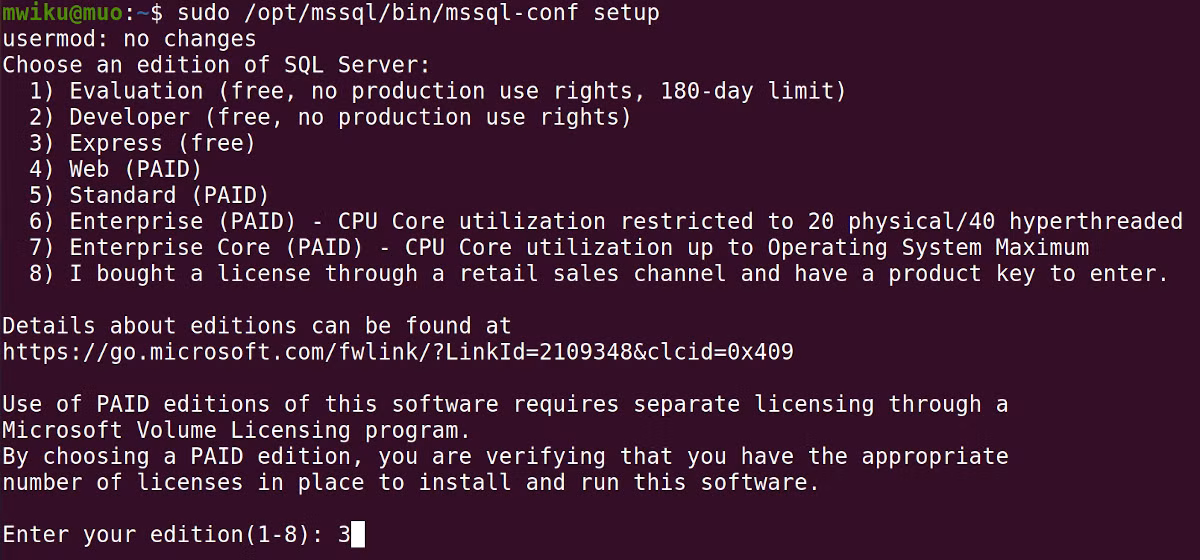Click the cursor after edition number 3

click(x=358, y=535)
